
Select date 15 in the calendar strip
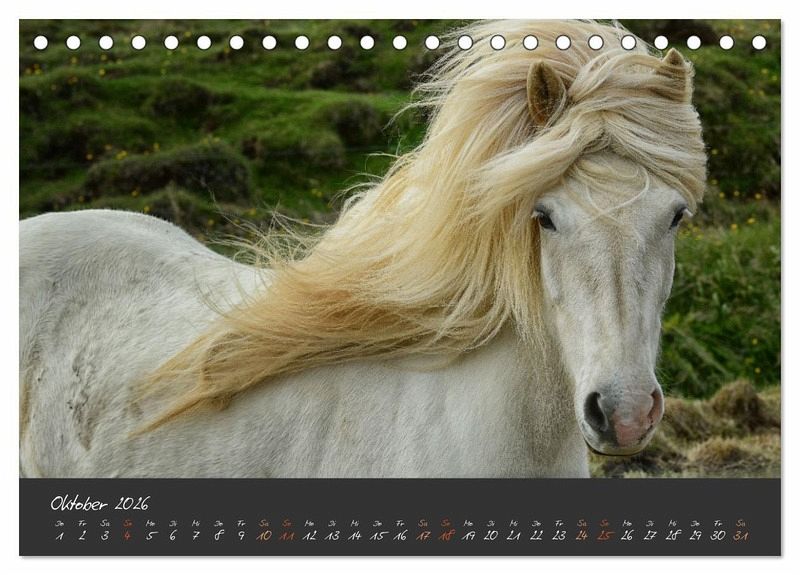click(x=377, y=535)
